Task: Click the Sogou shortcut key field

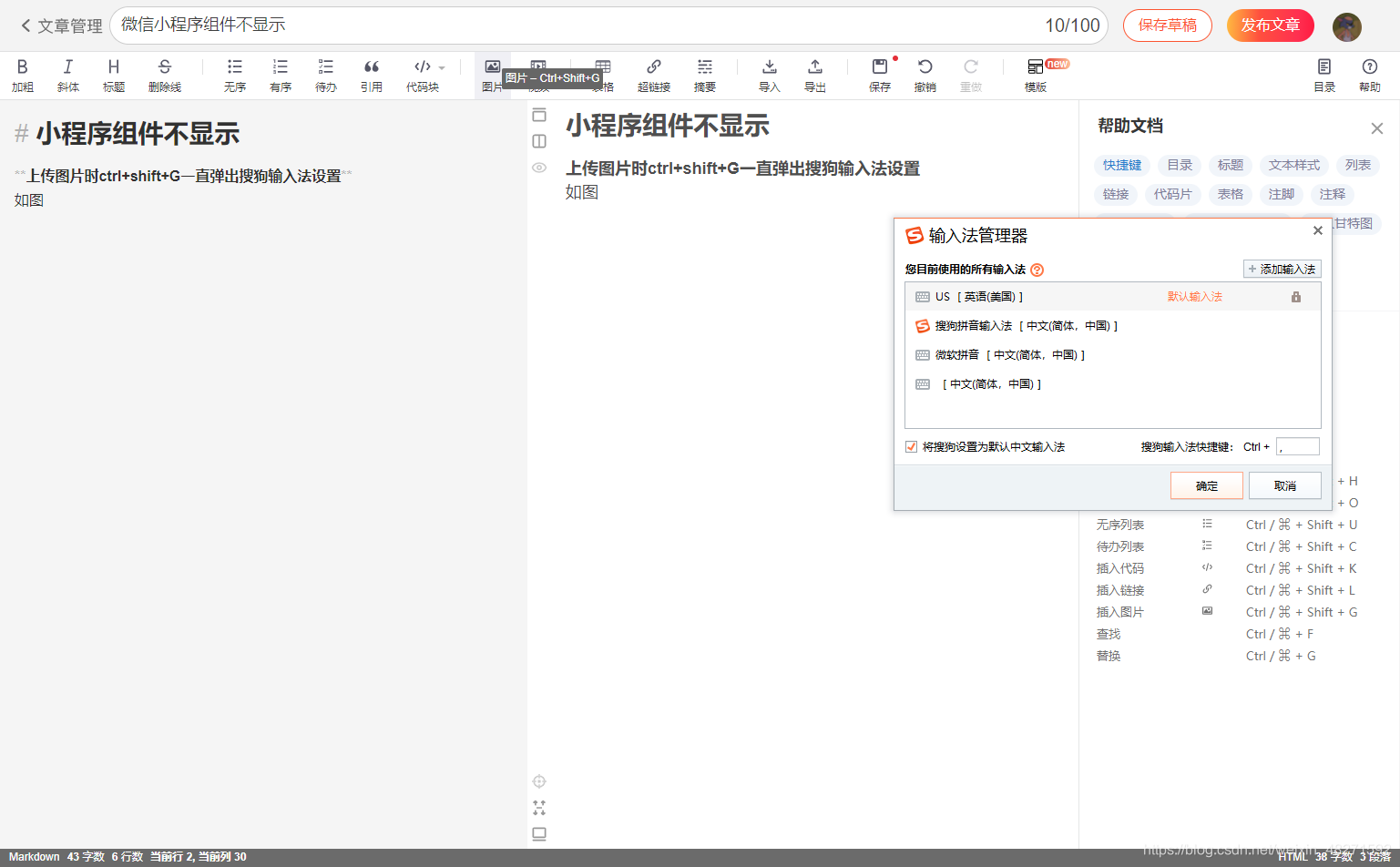Action: [1298, 446]
